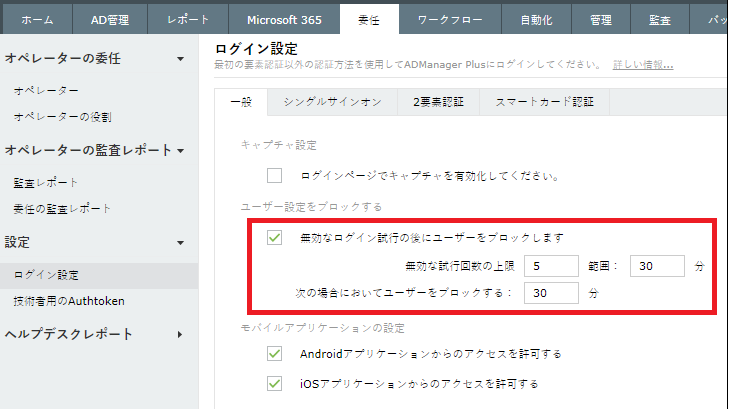Click the ユーザー設定をブロックする section label

pos(311,207)
